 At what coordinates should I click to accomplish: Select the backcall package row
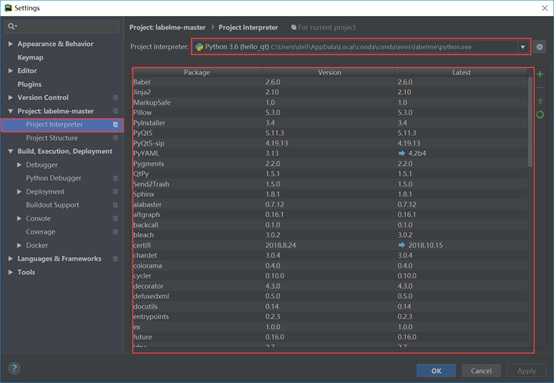coord(330,225)
